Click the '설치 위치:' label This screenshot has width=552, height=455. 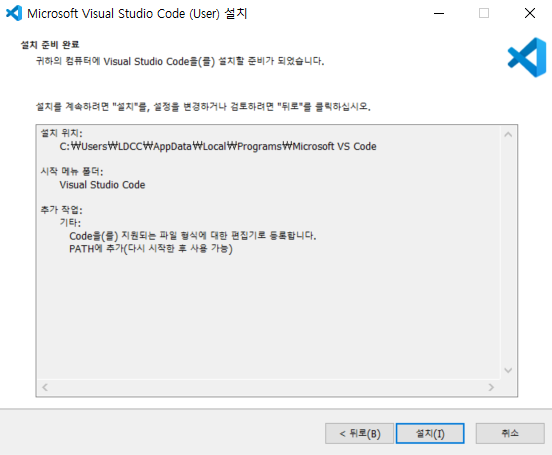click(x=61, y=133)
